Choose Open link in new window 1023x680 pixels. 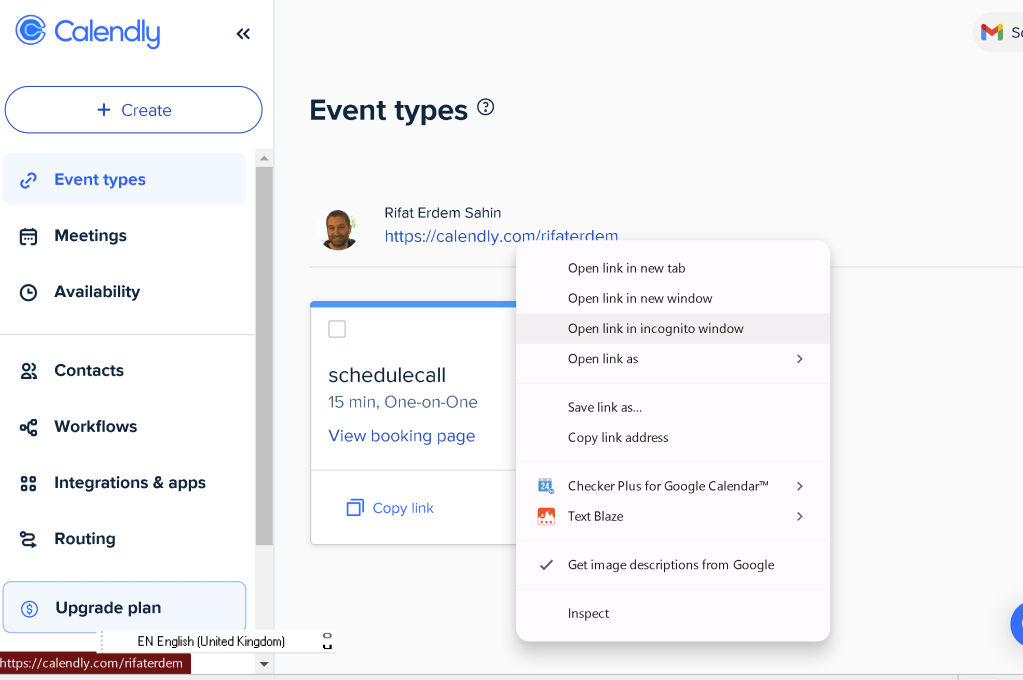click(673, 298)
